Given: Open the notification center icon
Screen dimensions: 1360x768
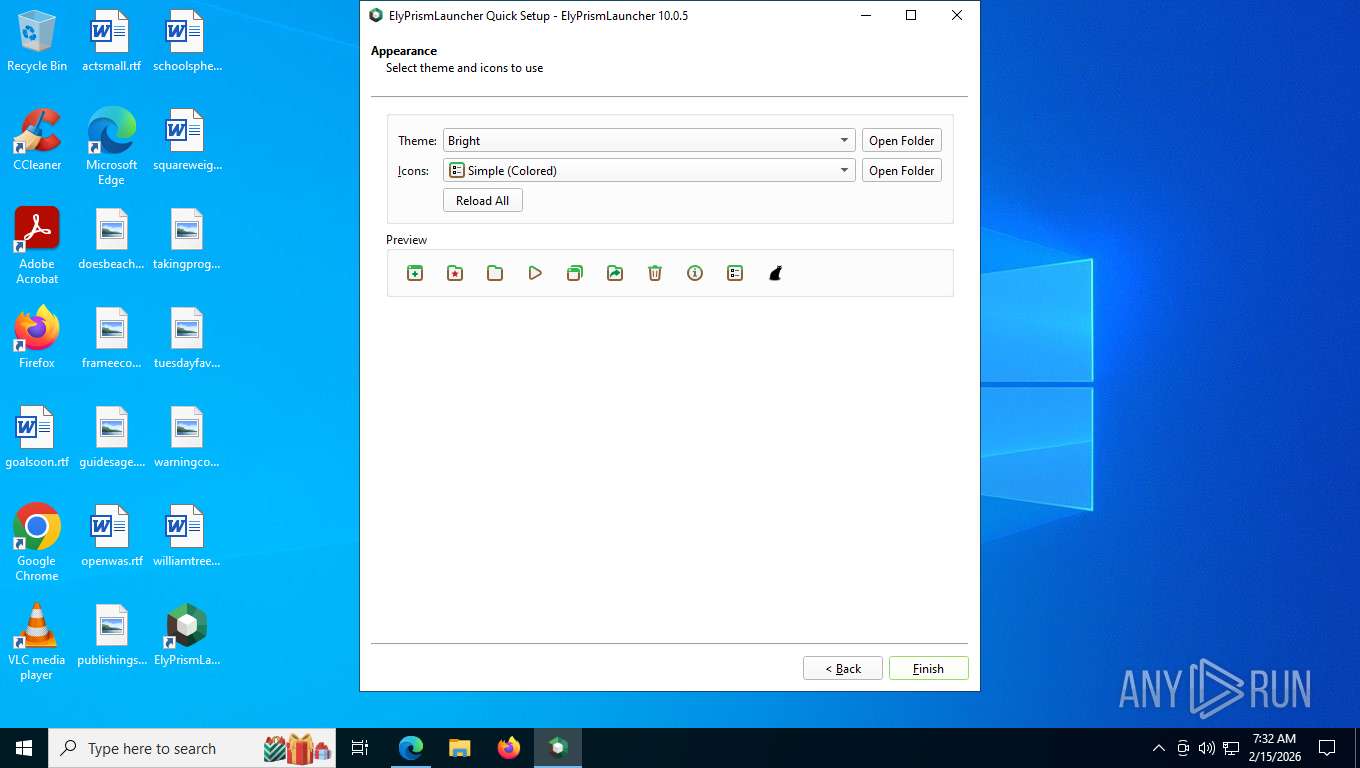Looking at the screenshot, I should (1327, 748).
